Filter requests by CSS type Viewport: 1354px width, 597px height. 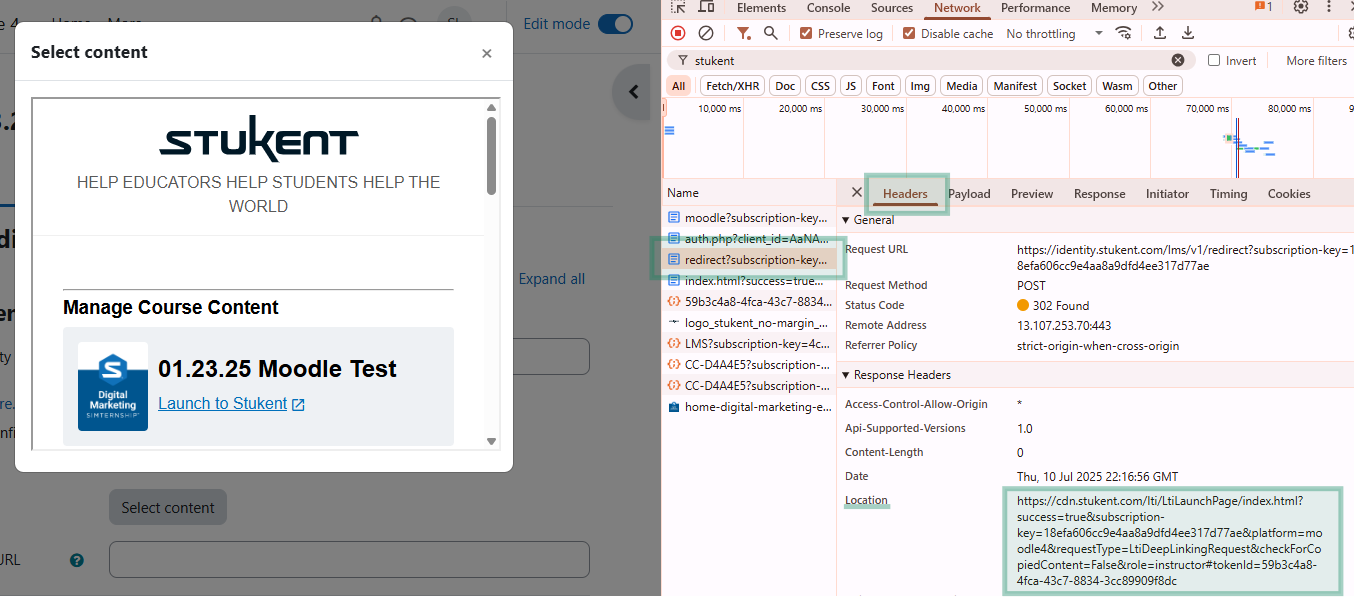(820, 86)
